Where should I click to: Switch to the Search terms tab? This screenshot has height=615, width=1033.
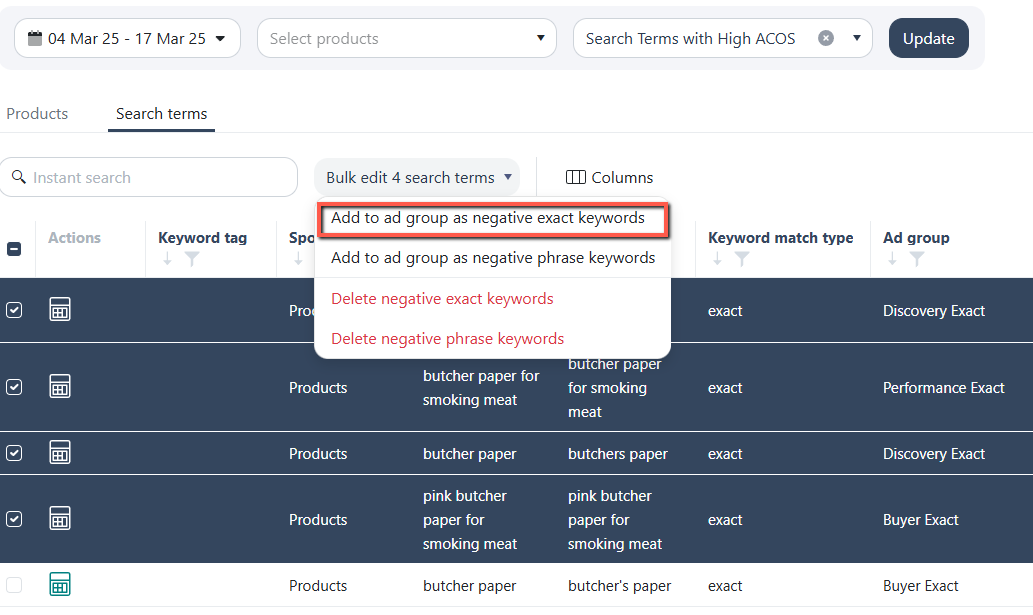(161, 113)
